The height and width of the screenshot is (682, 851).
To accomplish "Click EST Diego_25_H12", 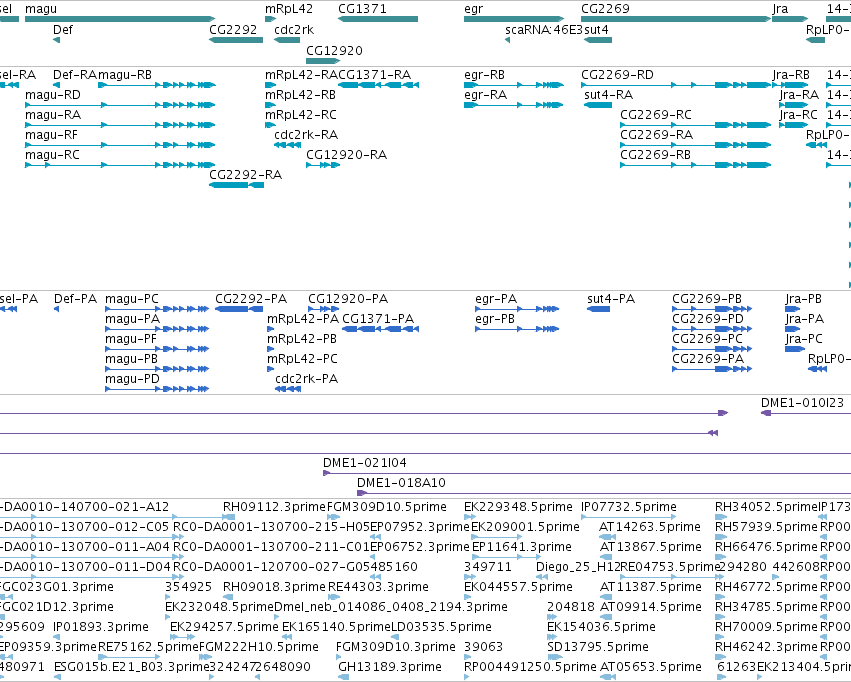I will (x=577, y=567).
